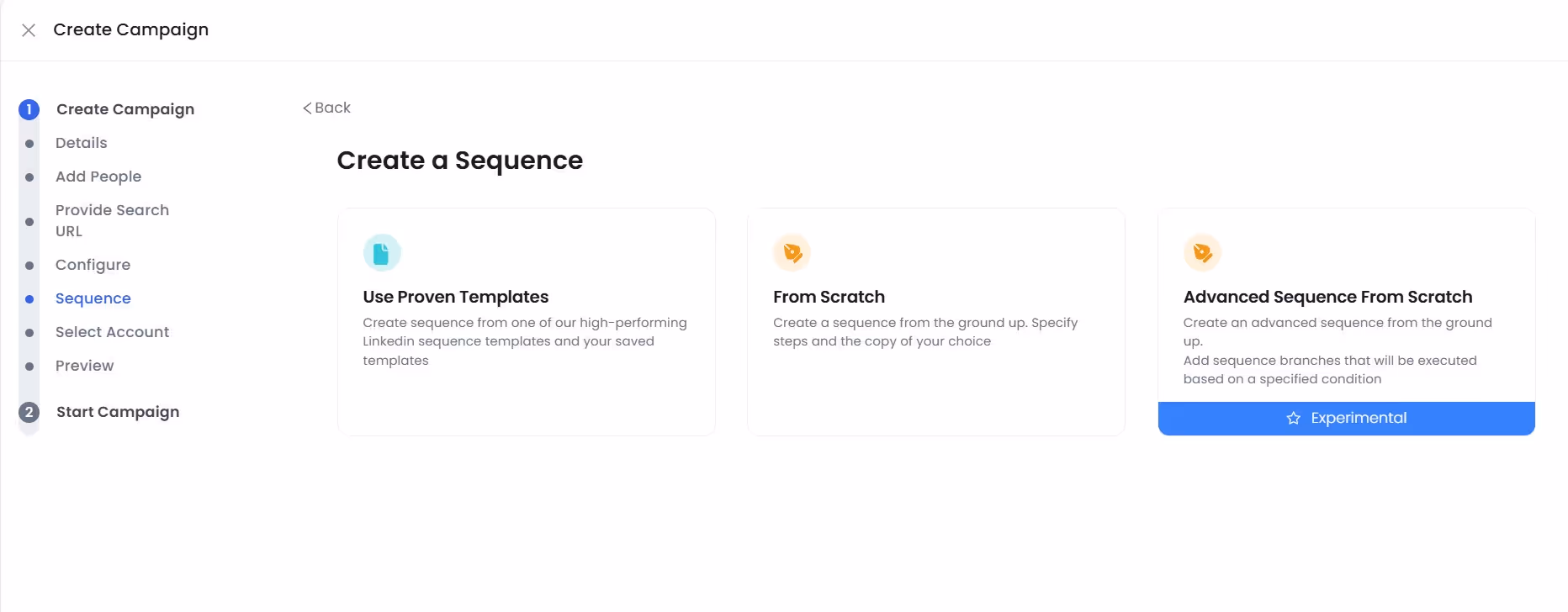Click the Back link
This screenshot has height=612, width=1568.
(x=331, y=108)
